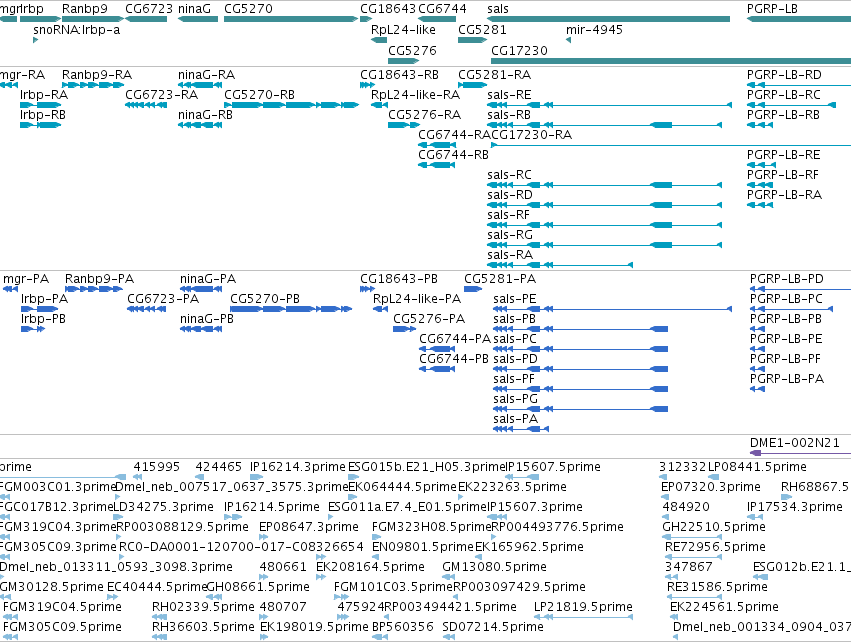Select the CG5276 gene label

click(412, 50)
